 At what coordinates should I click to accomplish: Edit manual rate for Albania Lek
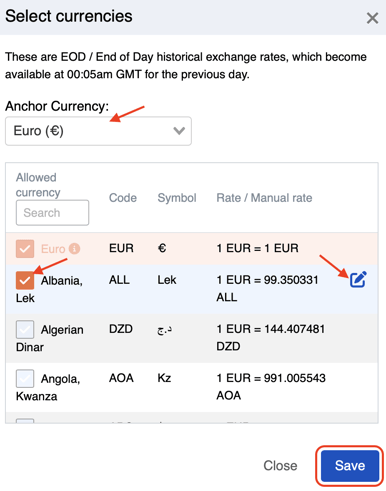[358, 279]
